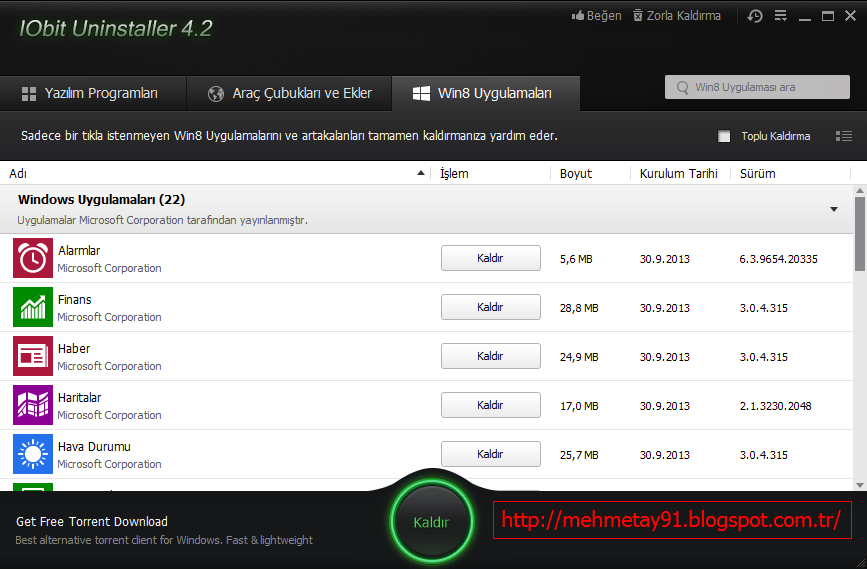This screenshot has height=569, width=867.
Task: Click the 25,7 MB size value
Action: (x=579, y=455)
